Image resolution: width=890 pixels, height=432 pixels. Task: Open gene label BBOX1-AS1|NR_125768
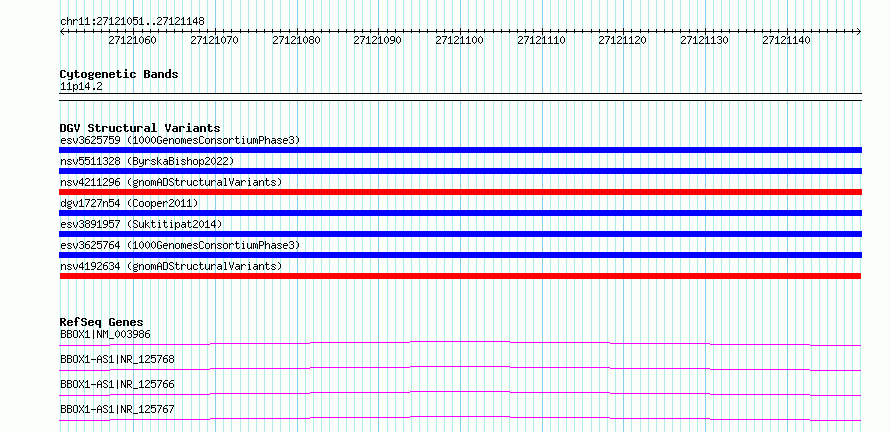click(117, 359)
